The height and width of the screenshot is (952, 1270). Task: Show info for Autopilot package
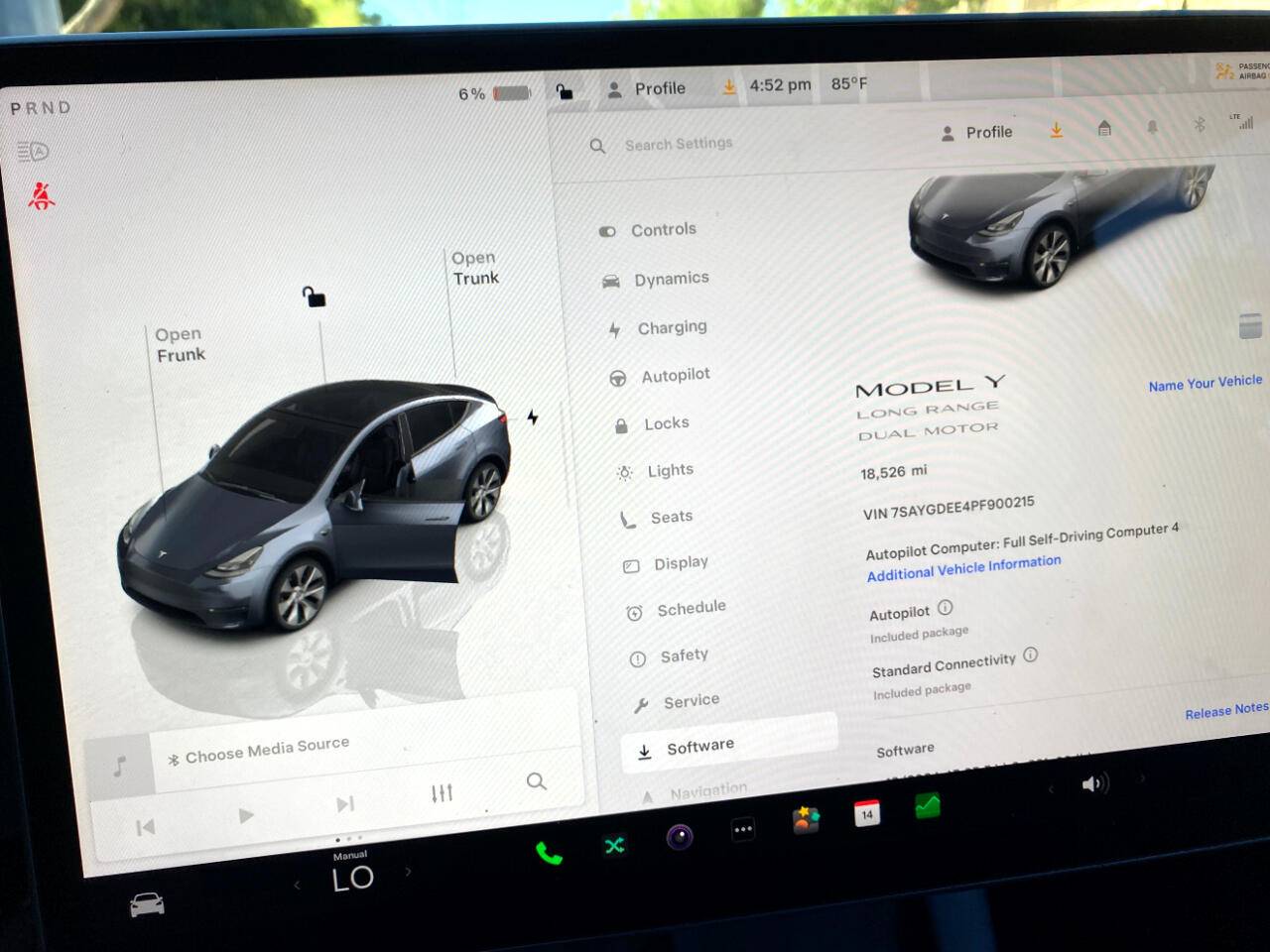coord(945,608)
